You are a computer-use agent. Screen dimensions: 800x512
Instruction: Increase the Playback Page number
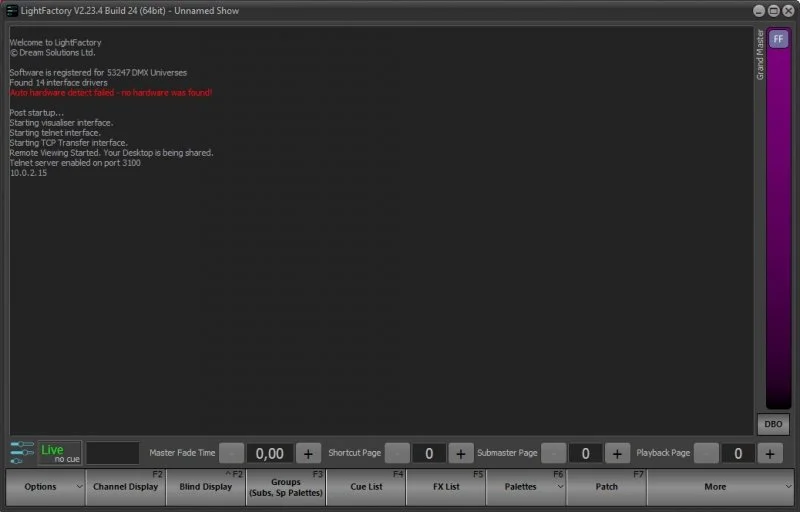coord(770,453)
